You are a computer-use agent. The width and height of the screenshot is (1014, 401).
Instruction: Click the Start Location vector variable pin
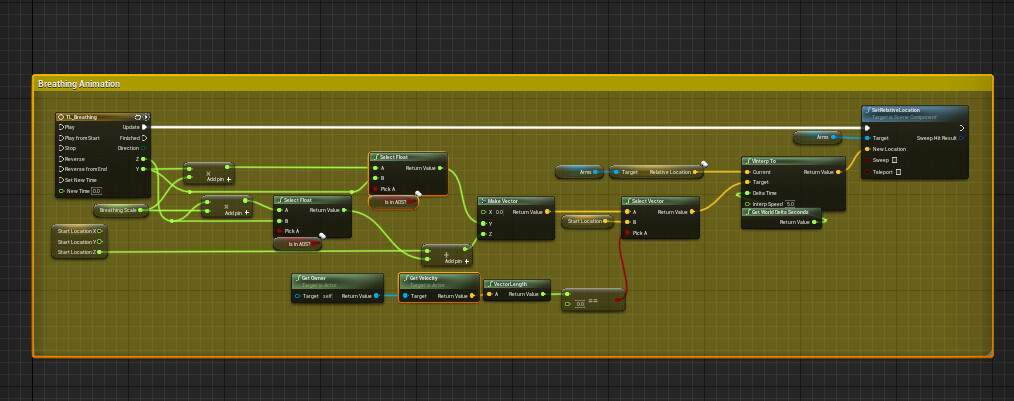[606, 221]
